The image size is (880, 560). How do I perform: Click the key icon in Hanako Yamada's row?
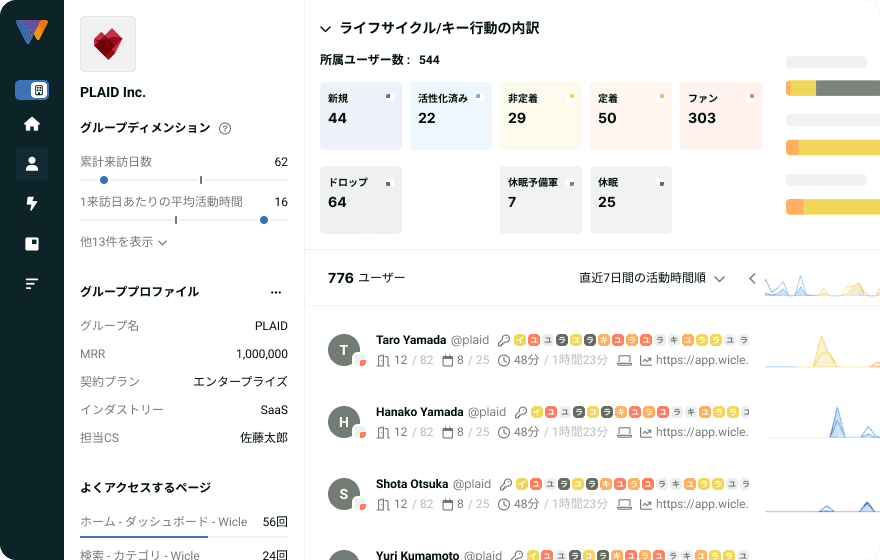[x=521, y=412]
